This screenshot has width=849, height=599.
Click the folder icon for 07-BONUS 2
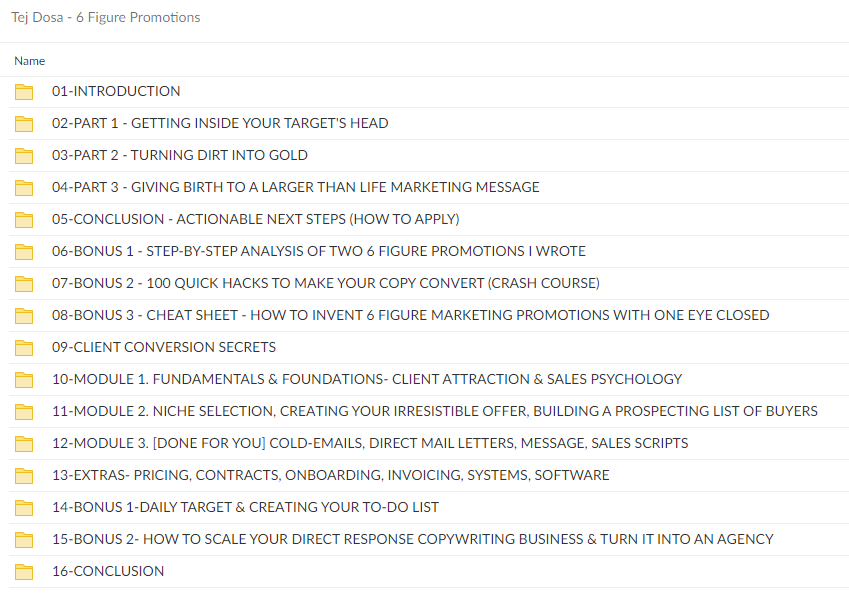point(24,283)
